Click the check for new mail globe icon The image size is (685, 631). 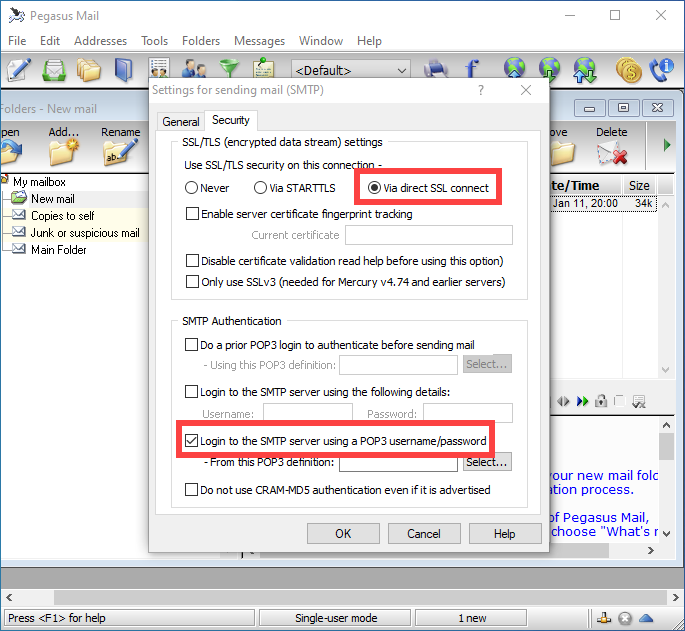pos(549,69)
